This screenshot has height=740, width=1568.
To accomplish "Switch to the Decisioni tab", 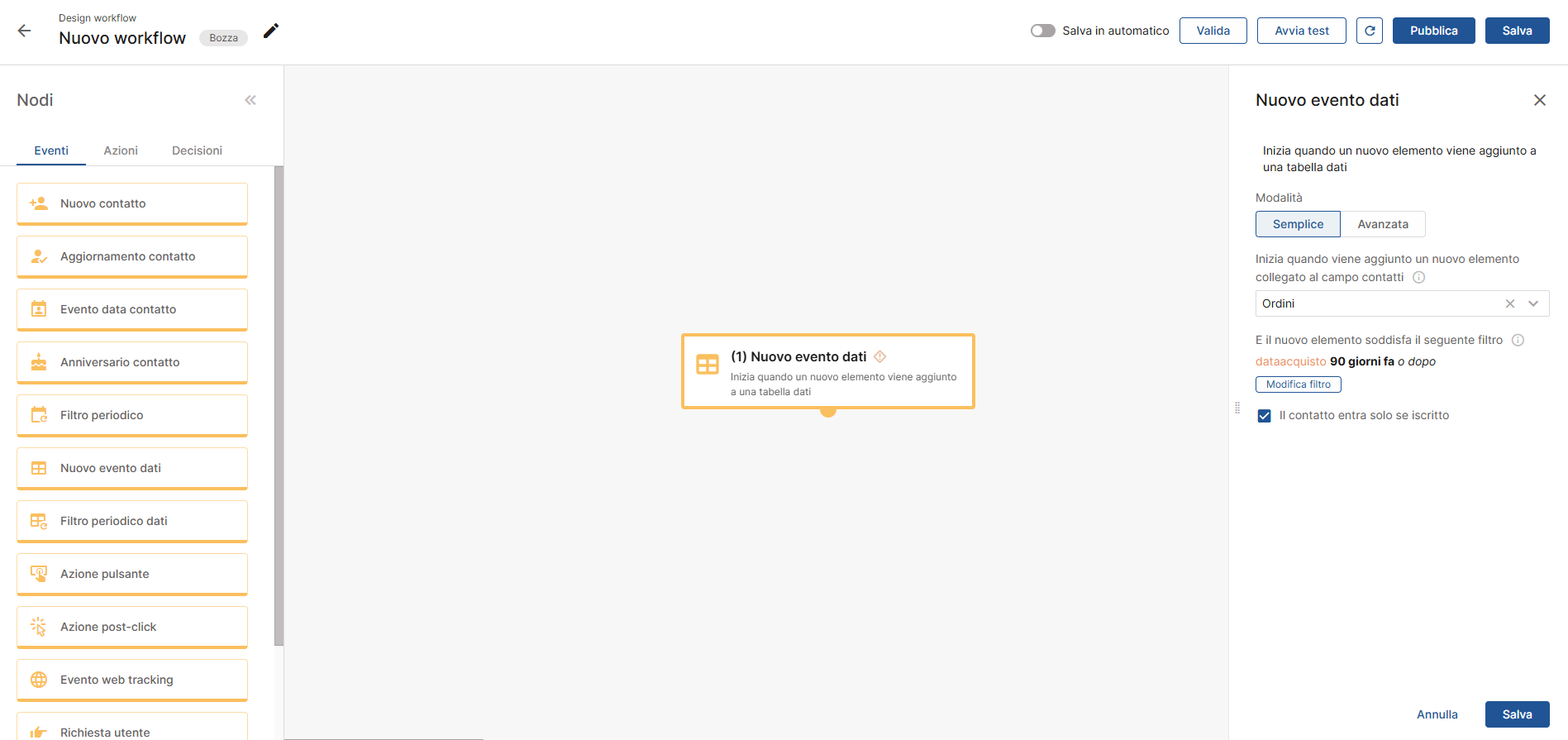I will click(x=197, y=150).
